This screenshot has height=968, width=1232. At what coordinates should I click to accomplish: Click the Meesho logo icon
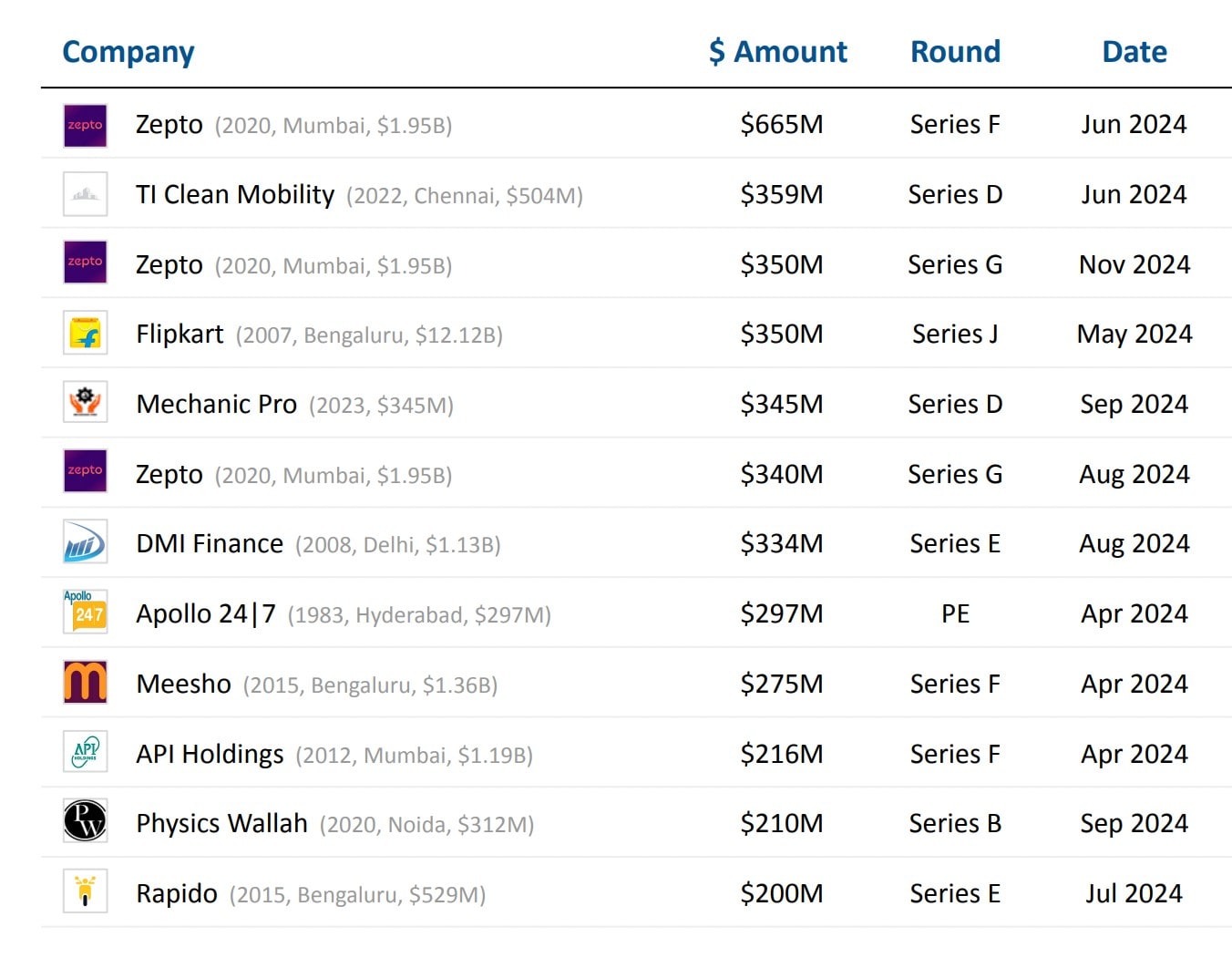[x=85, y=682]
